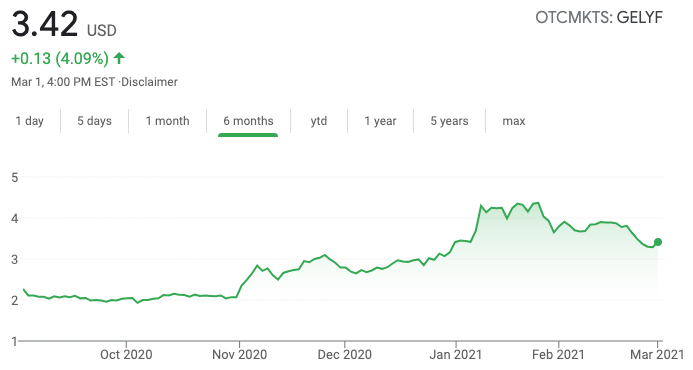Click the January peak on the chart line
The height and width of the screenshot is (370, 693).
coord(537,203)
